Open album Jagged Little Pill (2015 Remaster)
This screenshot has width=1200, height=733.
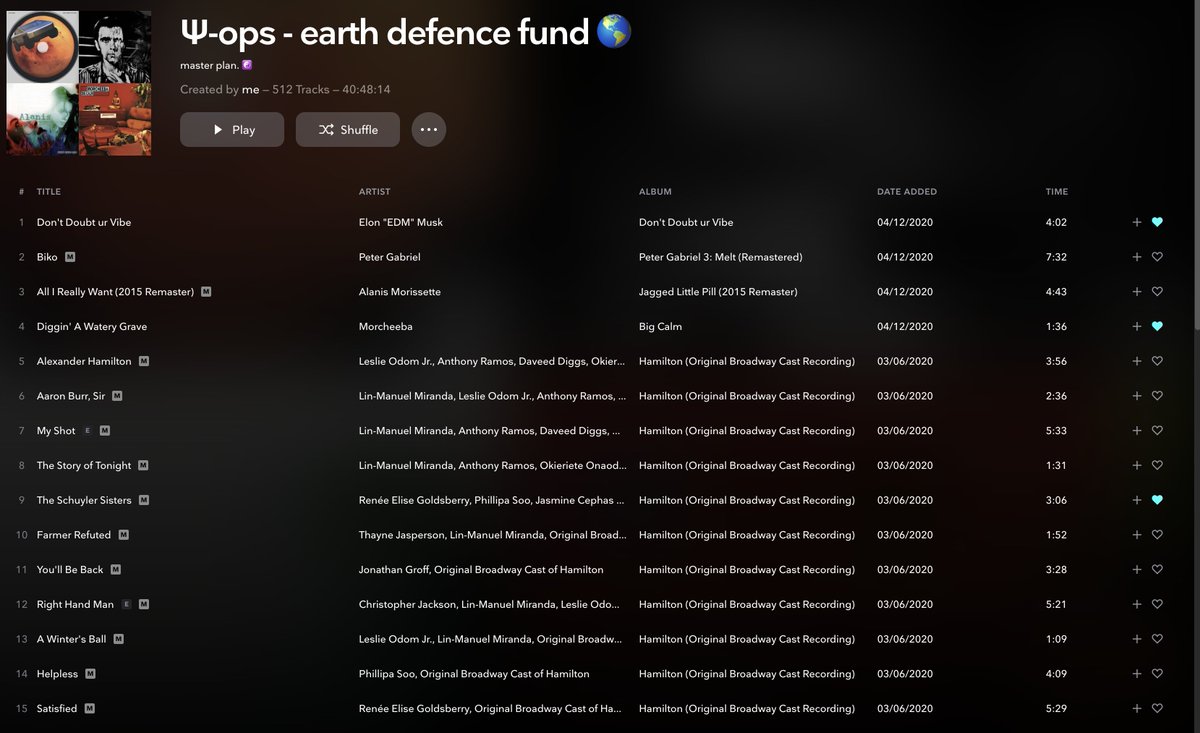pyautogui.click(x=718, y=292)
